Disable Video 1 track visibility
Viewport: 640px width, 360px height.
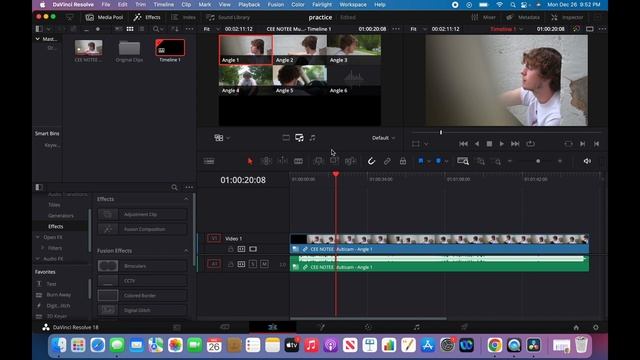253,249
